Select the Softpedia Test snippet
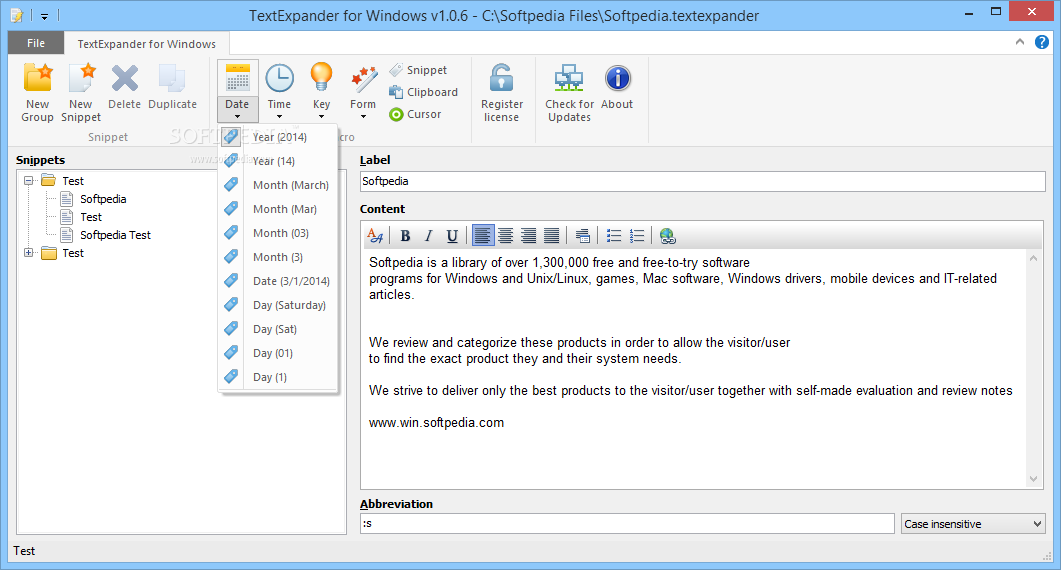This screenshot has height=570, width=1061. pyautogui.click(x=106, y=235)
